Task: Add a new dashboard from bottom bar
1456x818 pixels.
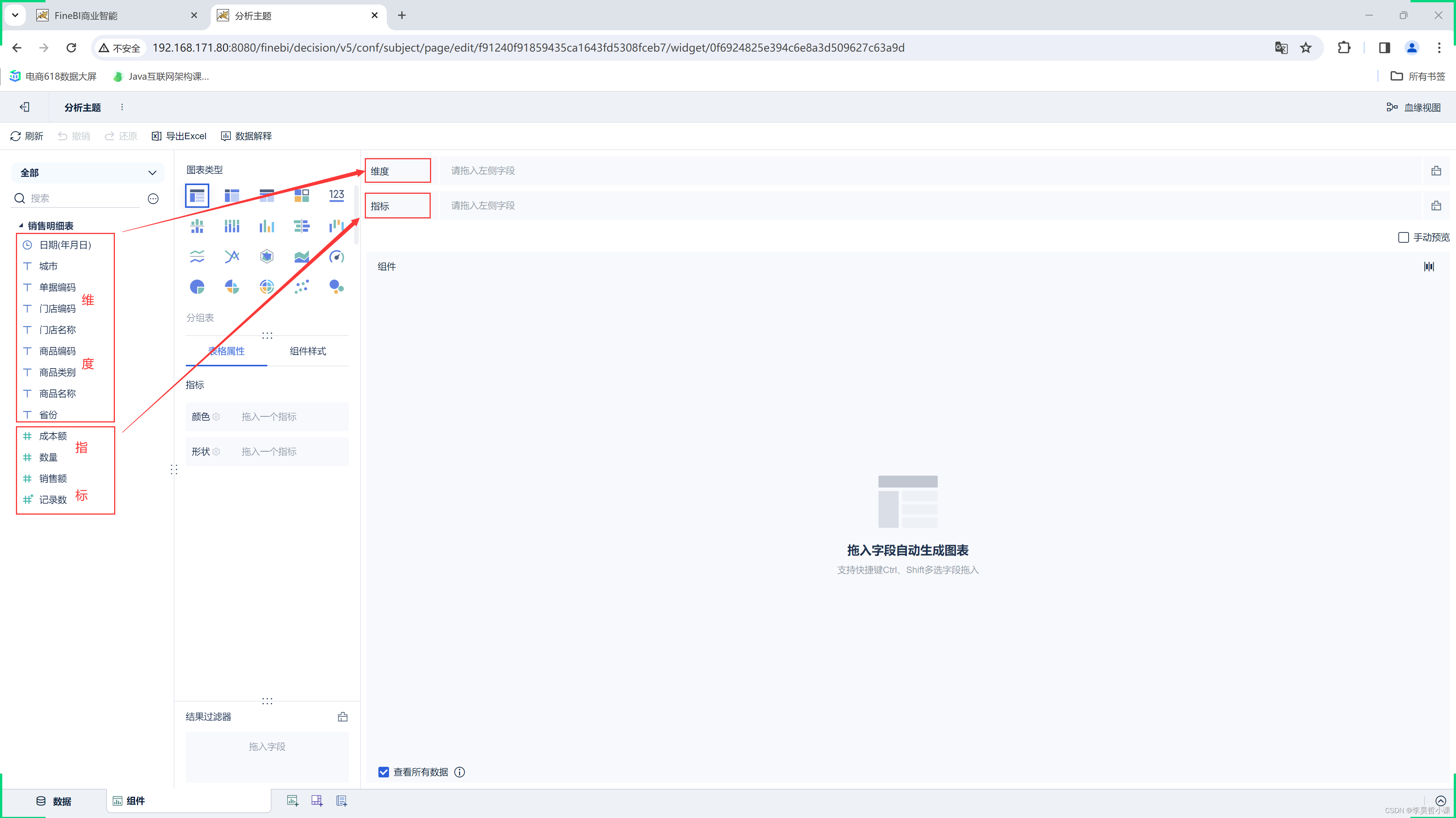Action: click(317, 801)
